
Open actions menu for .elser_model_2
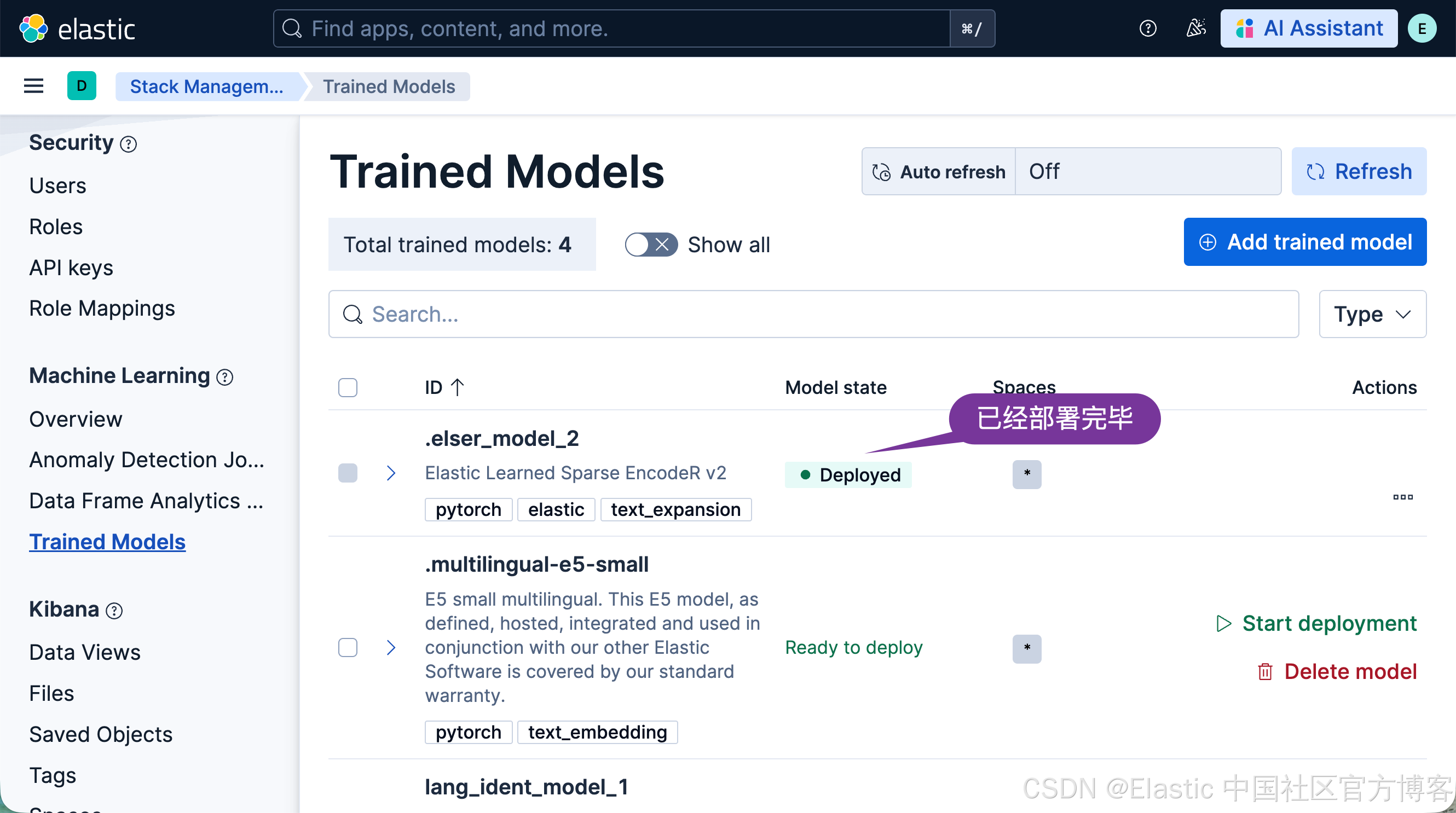tap(1402, 497)
